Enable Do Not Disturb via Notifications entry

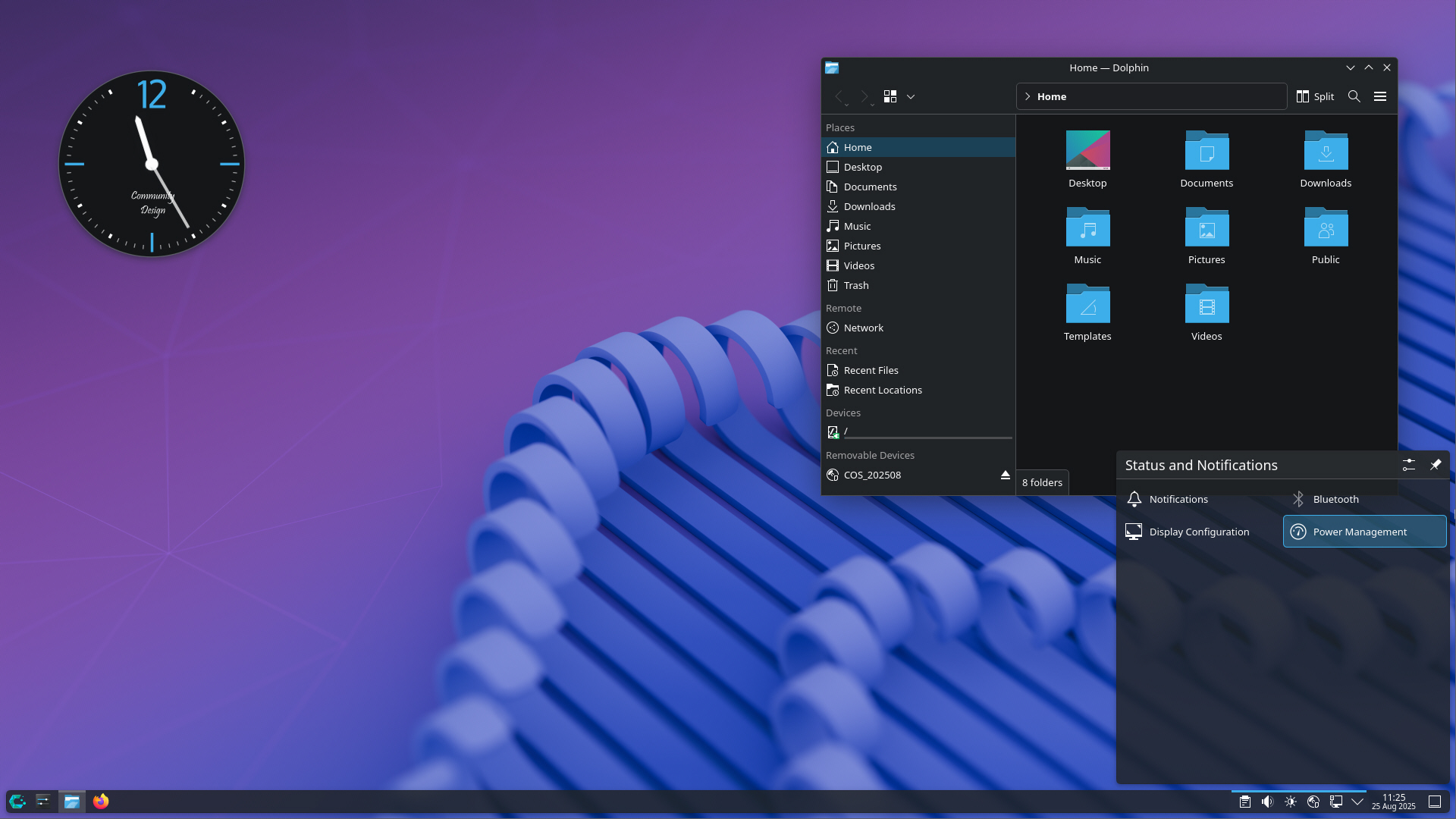(1178, 499)
